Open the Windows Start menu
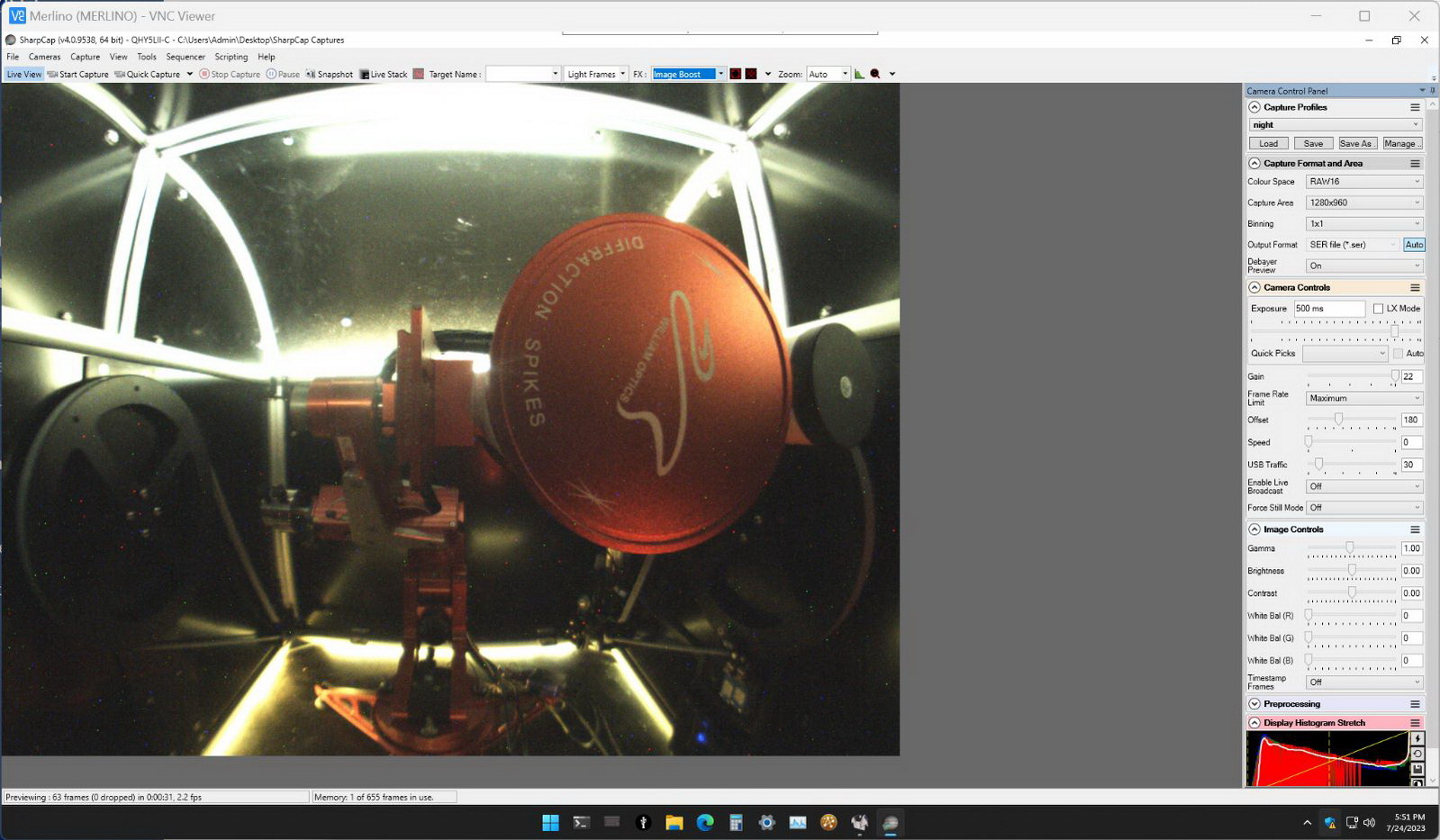 (550, 822)
